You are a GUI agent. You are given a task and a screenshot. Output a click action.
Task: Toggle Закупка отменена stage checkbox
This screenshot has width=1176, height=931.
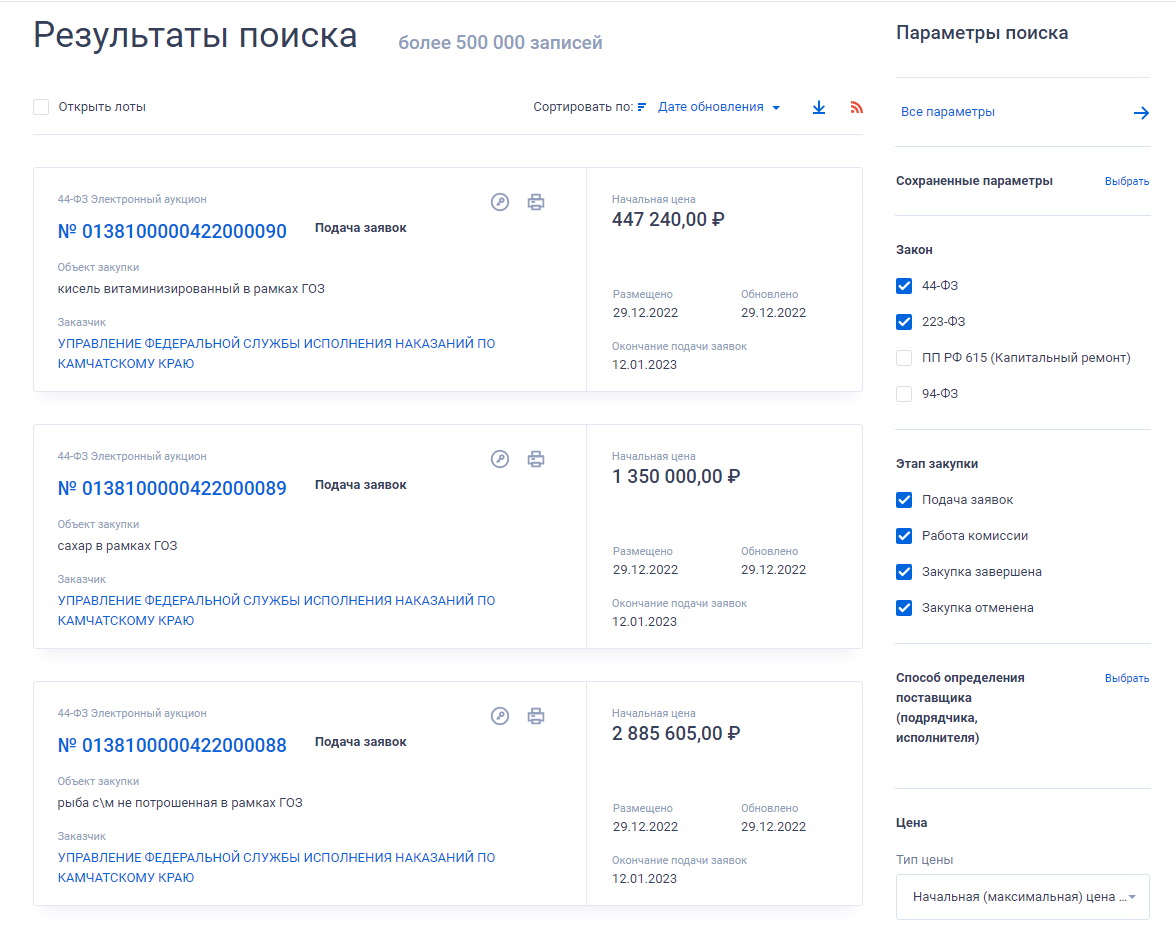point(904,608)
